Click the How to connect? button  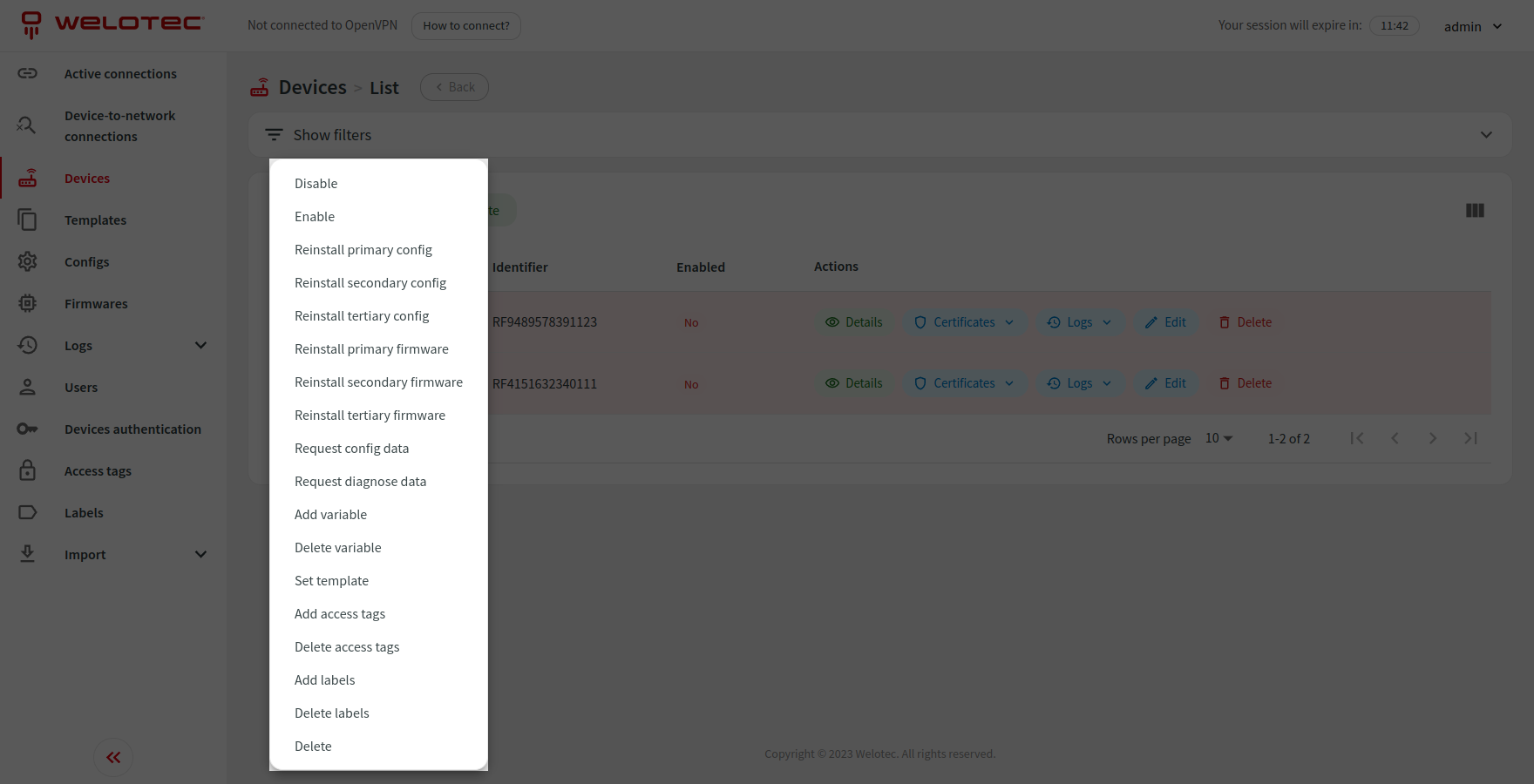coord(466,26)
